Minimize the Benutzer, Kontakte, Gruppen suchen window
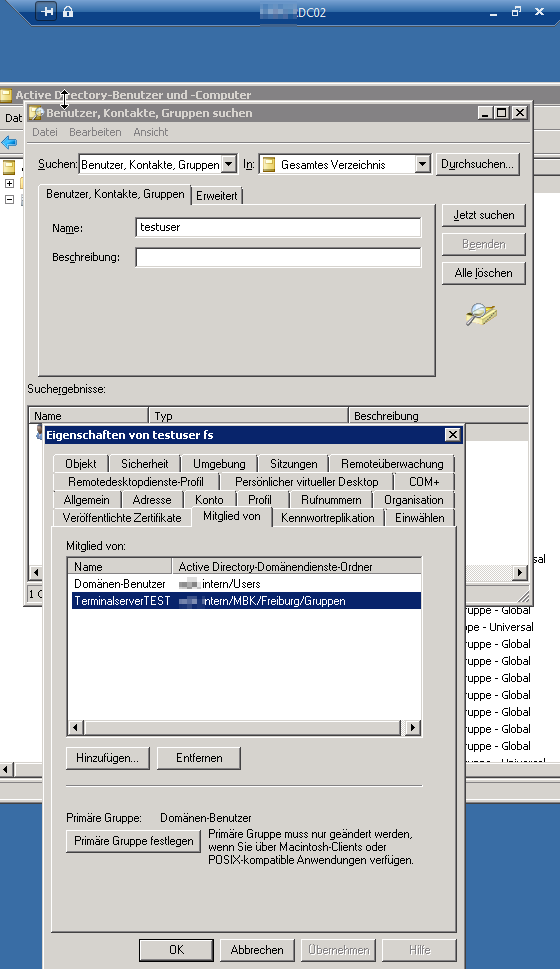 point(486,112)
